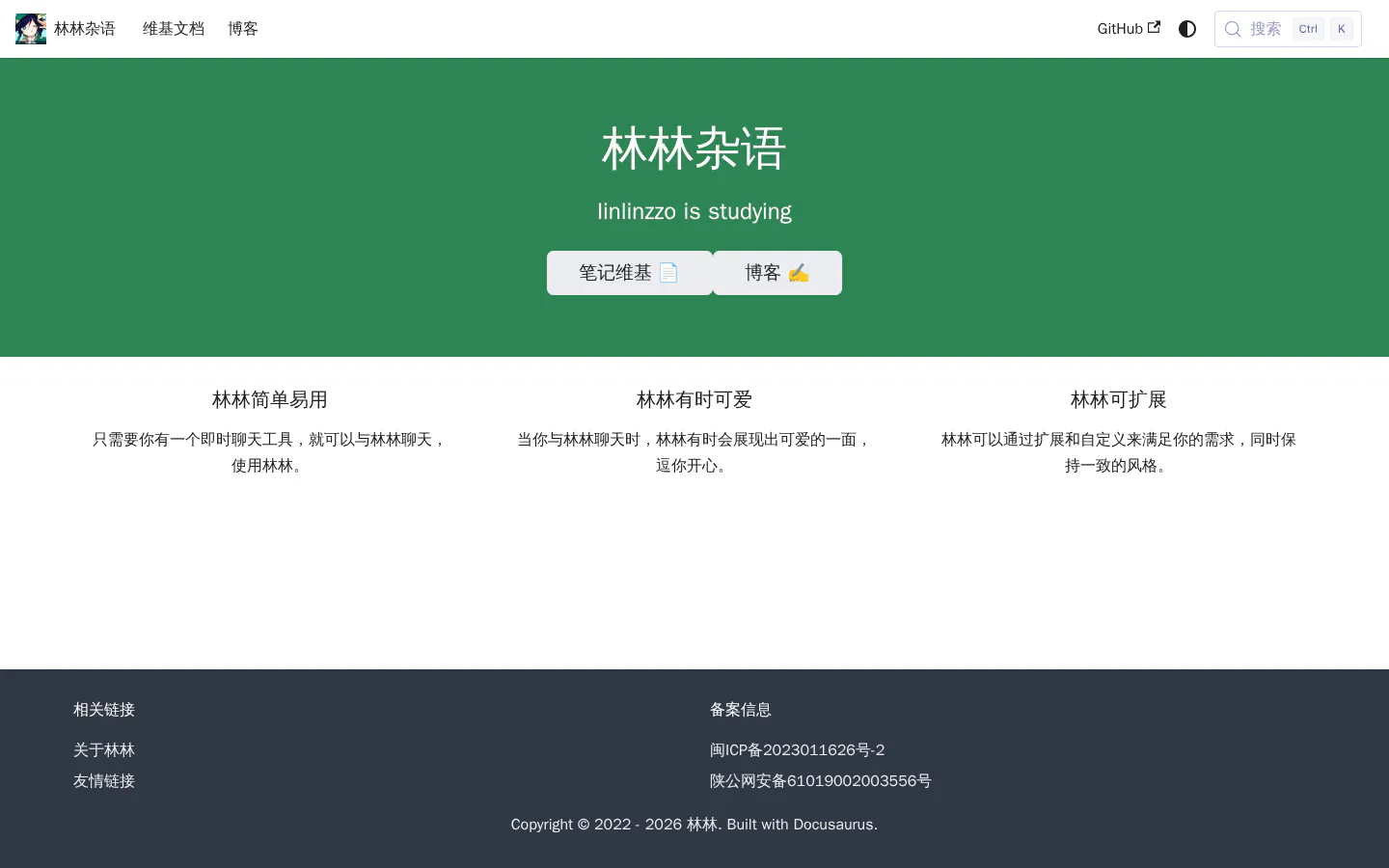Image resolution: width=1389 pixels, height=868 pixels.
Task: Click the 林林可扩展 feature heading
Action: (x=1119, y=399)
